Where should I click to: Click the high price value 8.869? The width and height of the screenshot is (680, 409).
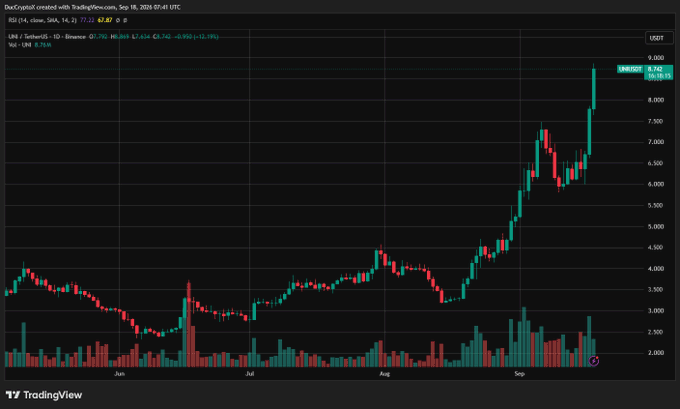[120, 37]
